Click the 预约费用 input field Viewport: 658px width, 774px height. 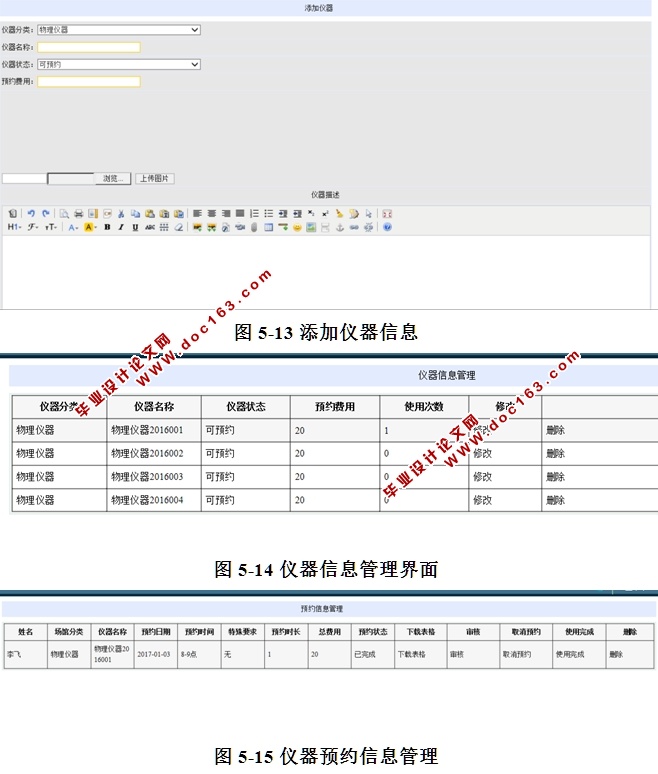pos(89,81)
